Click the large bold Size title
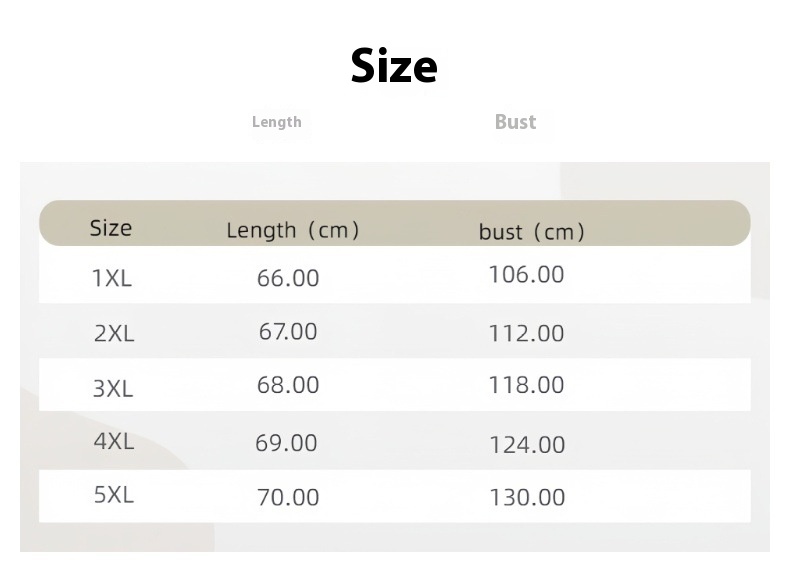This screenshot has width=790, height=572. point(394,66)
